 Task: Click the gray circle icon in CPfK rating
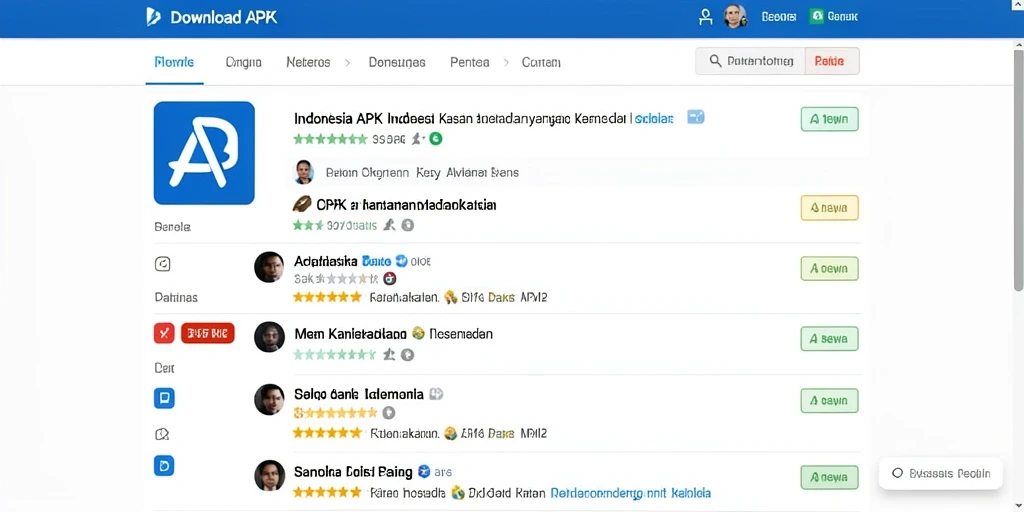coord(408,225)
